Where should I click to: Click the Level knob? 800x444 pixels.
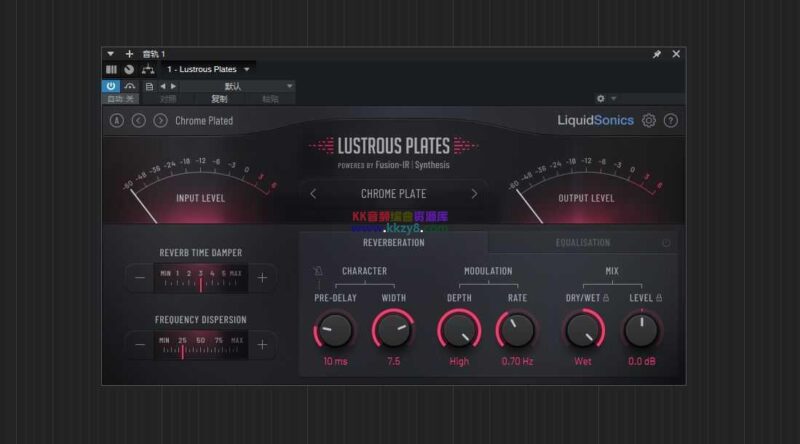[x=641, y=330]
